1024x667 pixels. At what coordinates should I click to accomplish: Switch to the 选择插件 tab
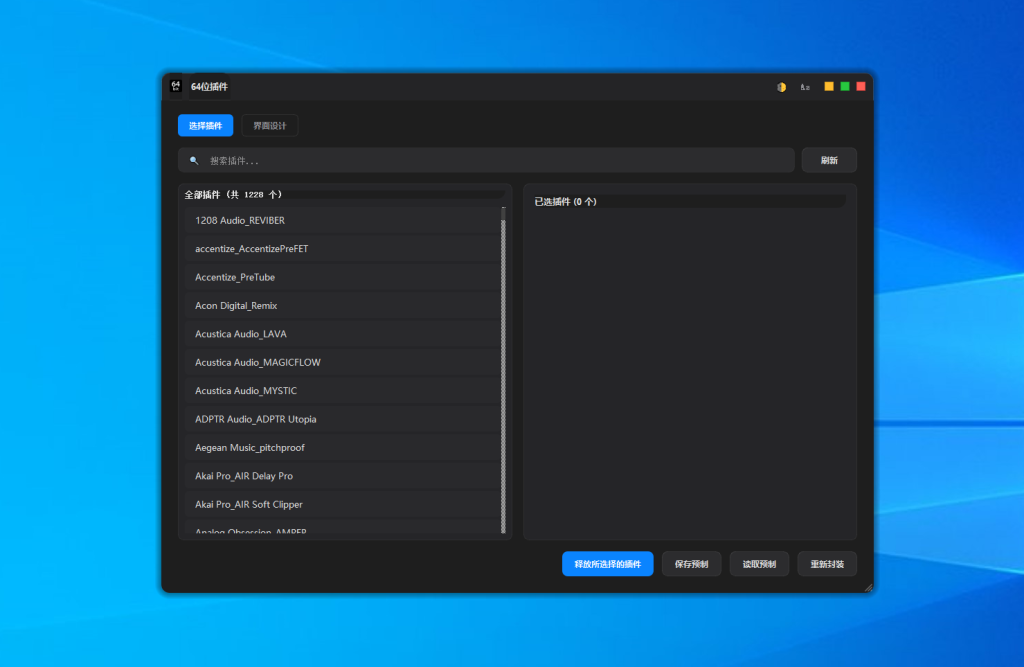(205, 125)
